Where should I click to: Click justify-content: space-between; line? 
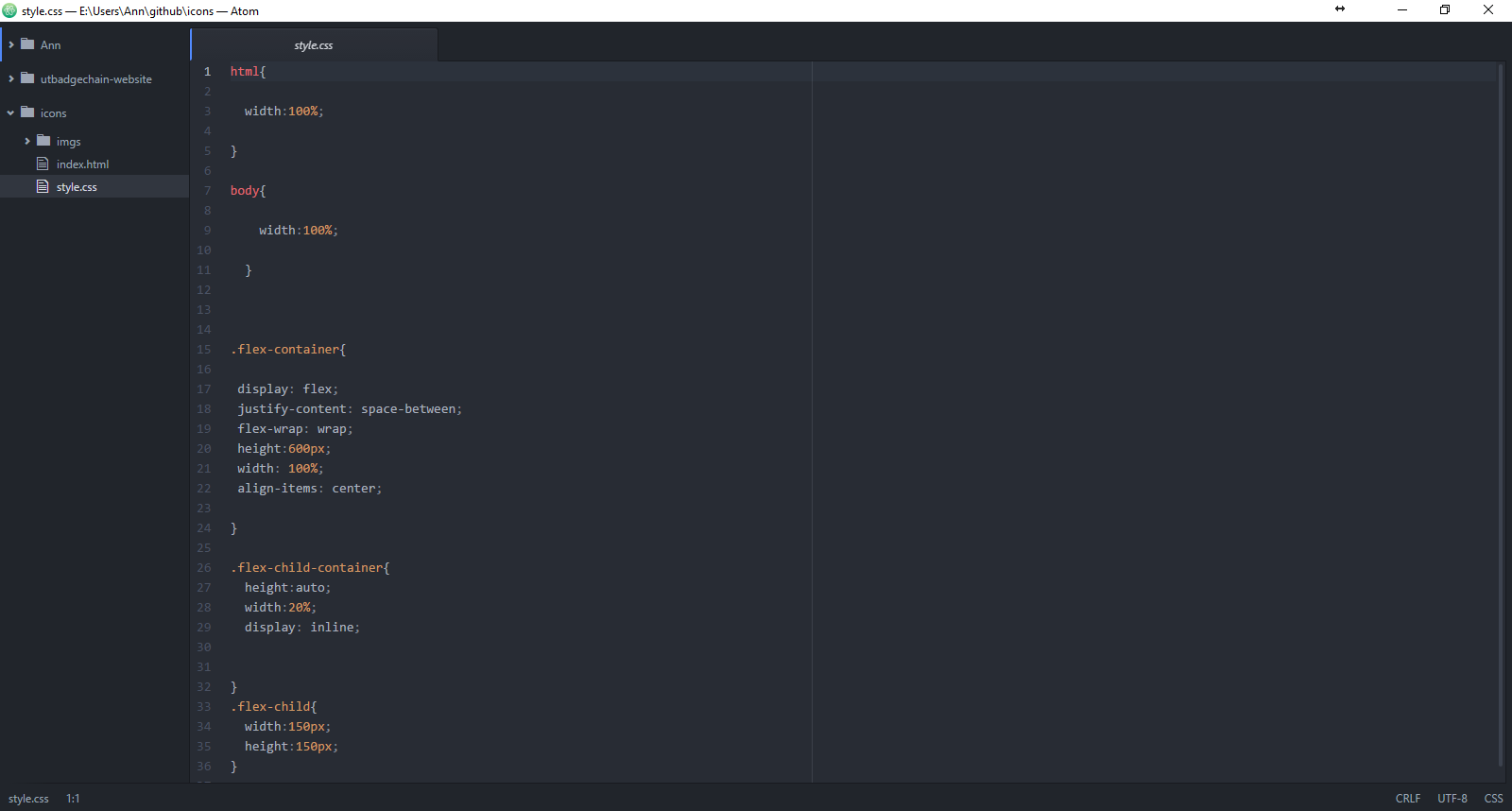click(x=350, y=409)
